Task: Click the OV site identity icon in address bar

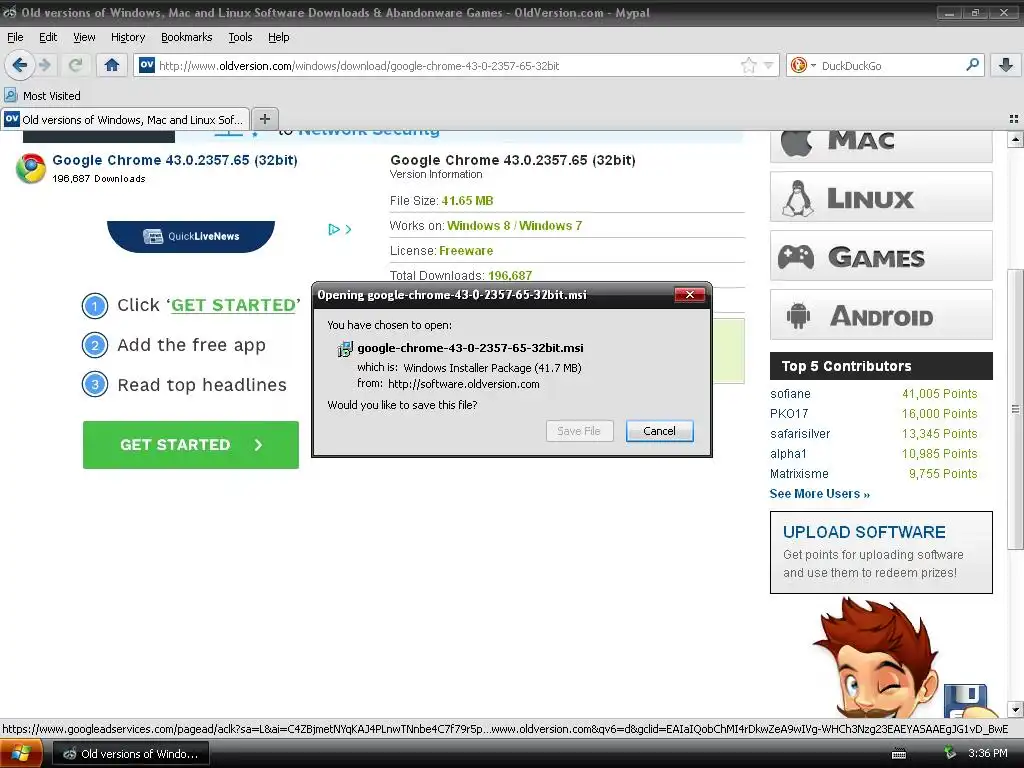Action: pos(147,65)
